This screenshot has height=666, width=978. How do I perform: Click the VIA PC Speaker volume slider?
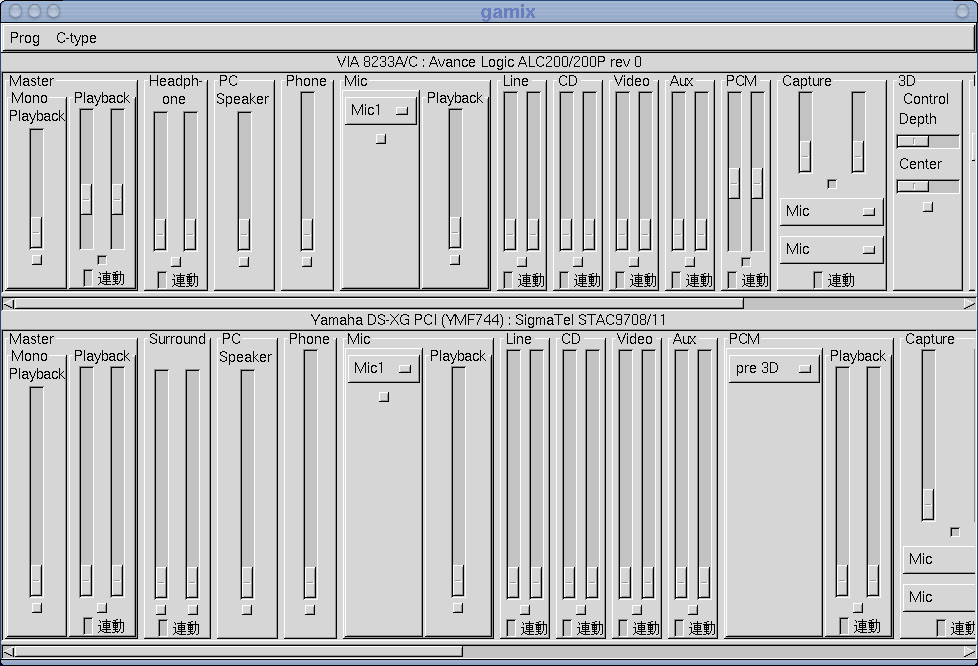(244, 181)
